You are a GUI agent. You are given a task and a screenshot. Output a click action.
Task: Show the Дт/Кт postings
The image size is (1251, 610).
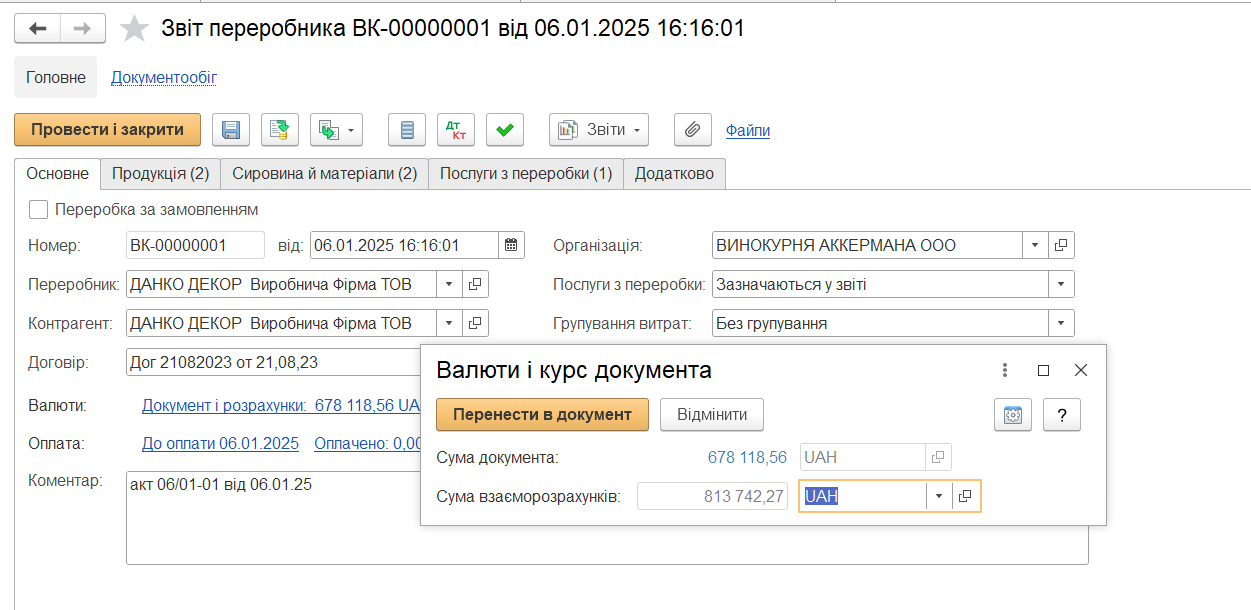tap(456, 130)
